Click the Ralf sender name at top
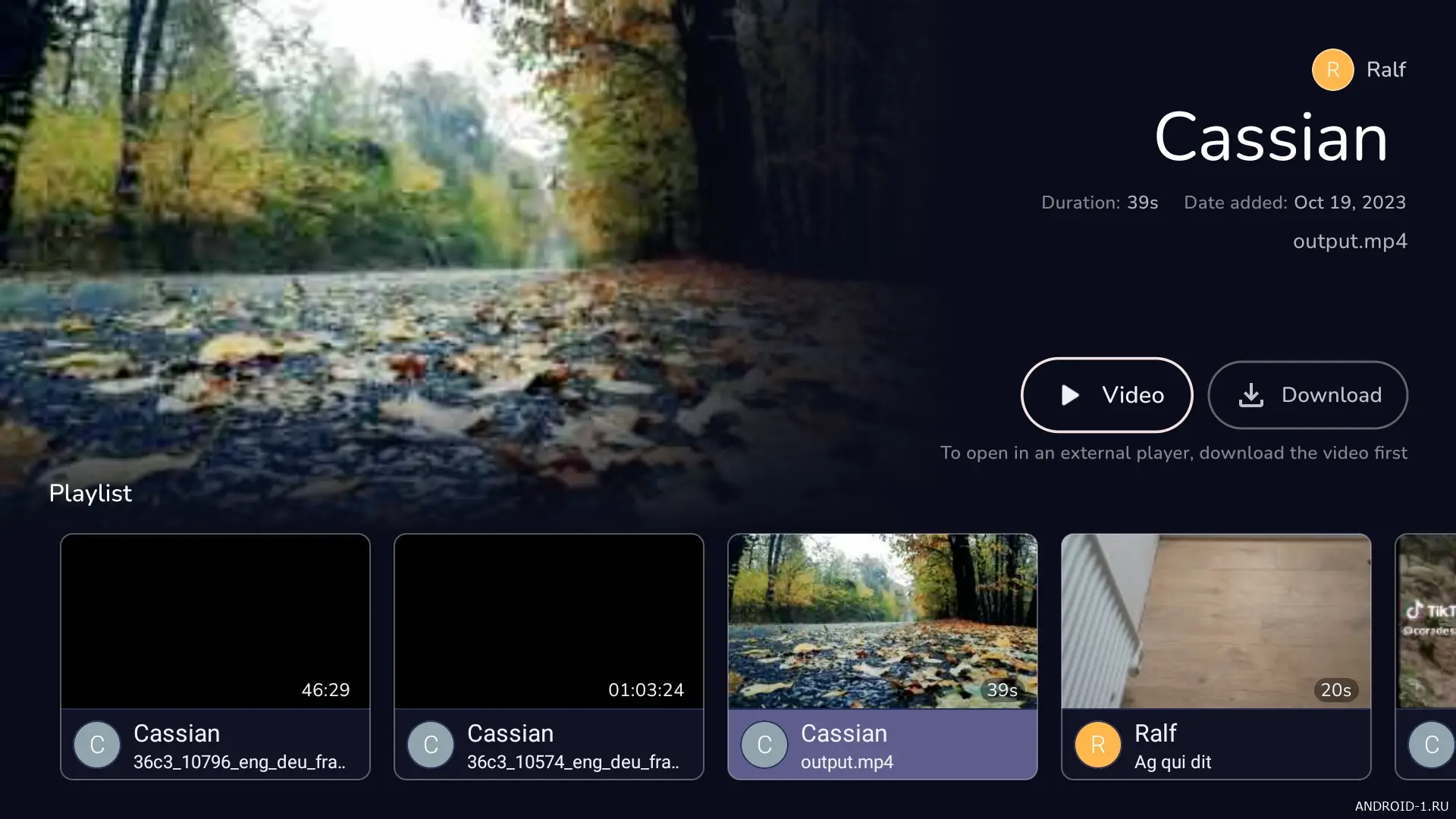 point(1386,70)
